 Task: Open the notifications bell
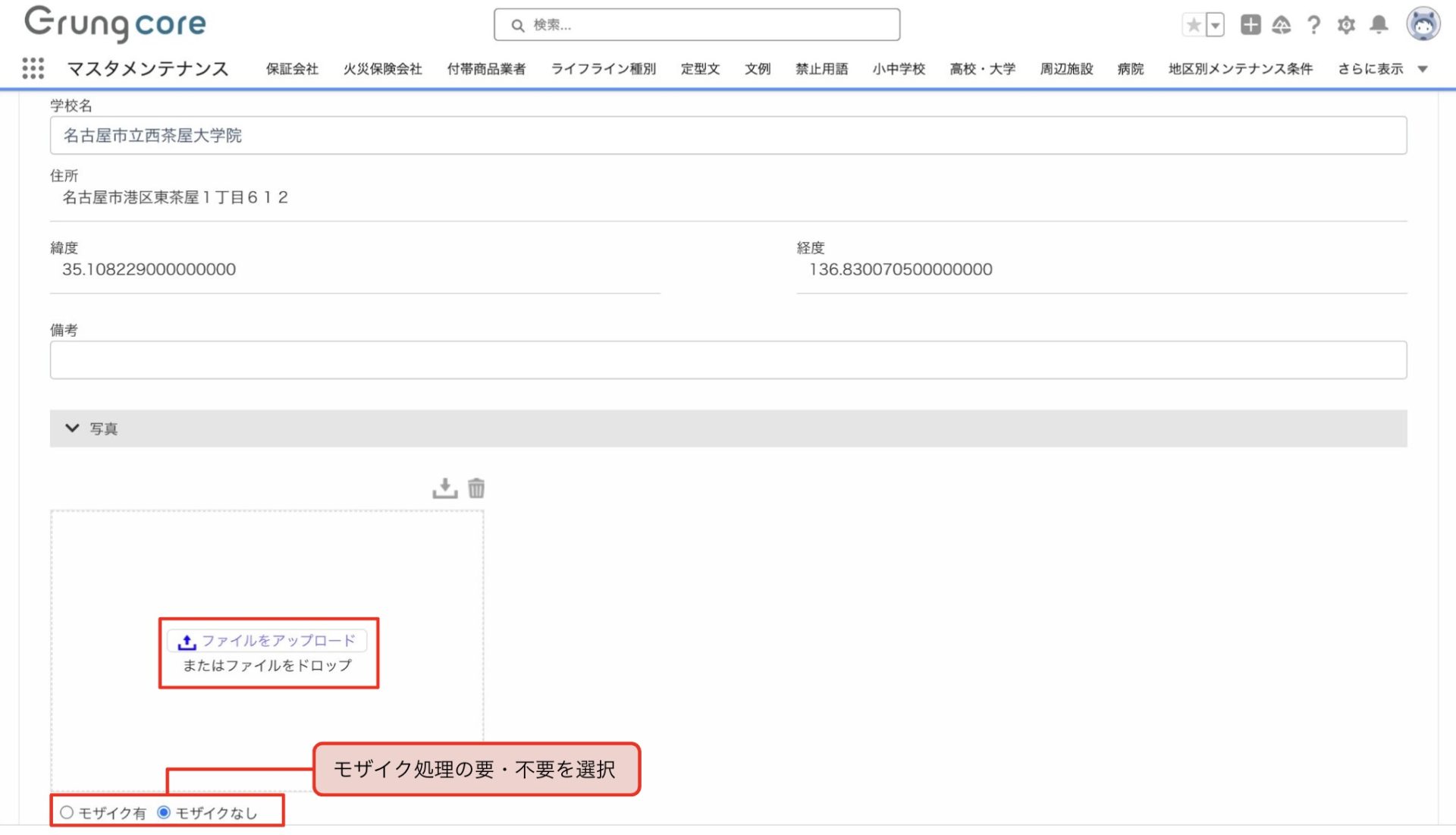pyautogui.click(x=1379, y=25)
